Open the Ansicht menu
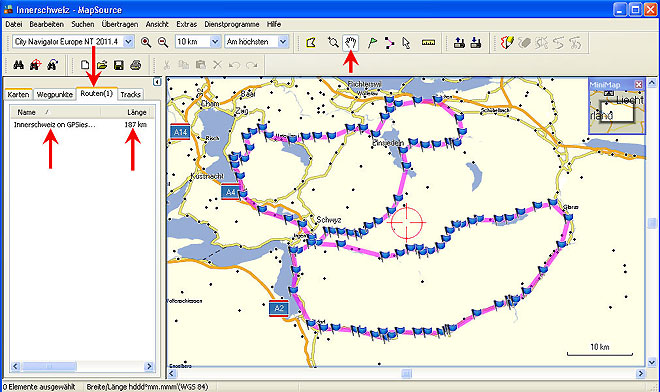This screenshot has height=392, width=660. pyautogui.click(x=157, y=24)
